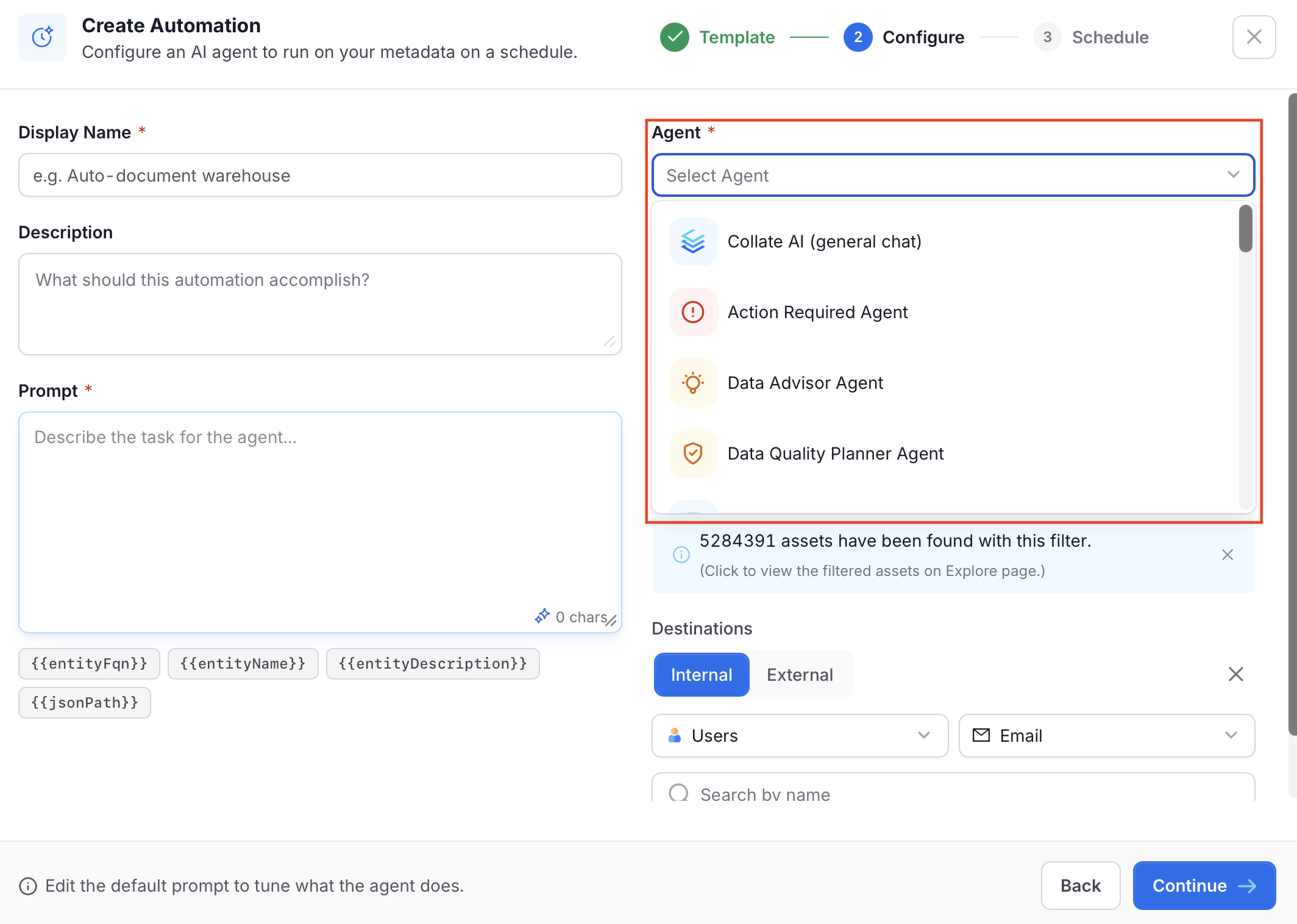Image resolution: width=1297 pixels, height=924 pixels.
Task: Click the '0 chars' counter text
Action: pyautogui.click(x=581, y=617)
